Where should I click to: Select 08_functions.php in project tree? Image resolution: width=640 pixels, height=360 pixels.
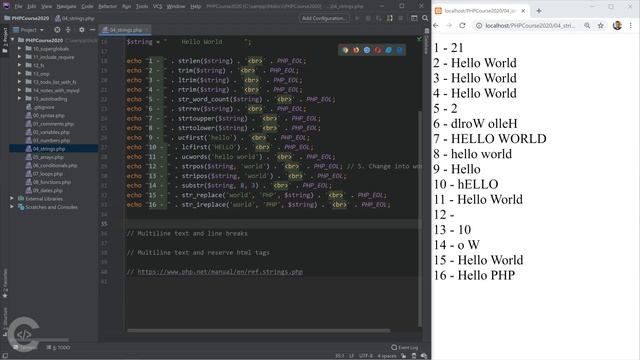click(52, 182)
